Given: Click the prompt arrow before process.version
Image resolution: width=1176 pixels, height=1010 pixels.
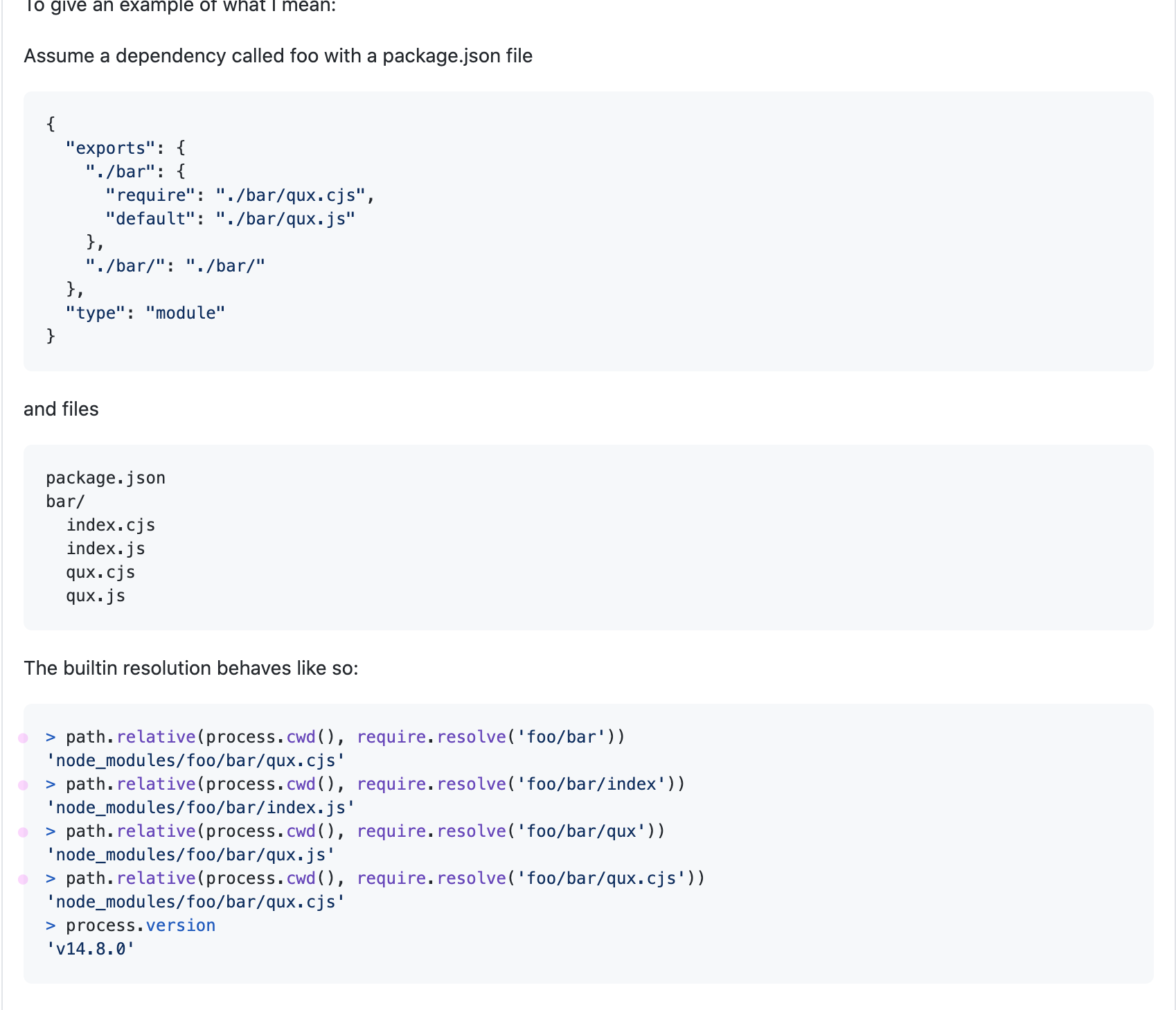Looking at the screenshot, I should pos(51,925).
